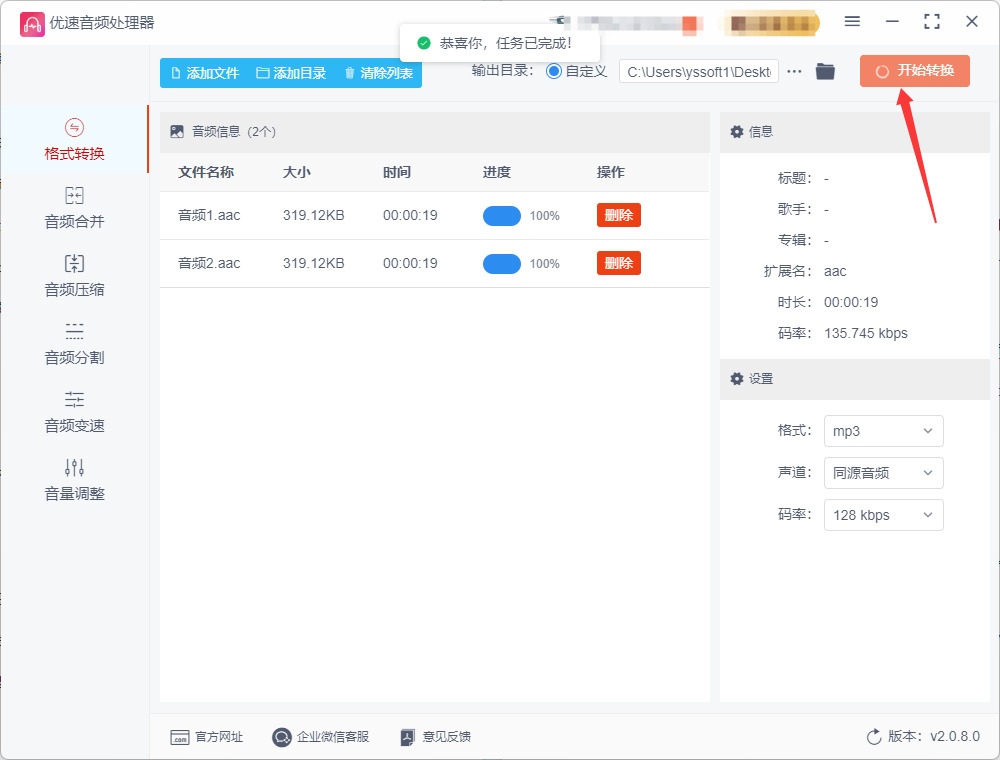
Task: Click progress bar of 音频1.aac
Action: click(502, 216)
